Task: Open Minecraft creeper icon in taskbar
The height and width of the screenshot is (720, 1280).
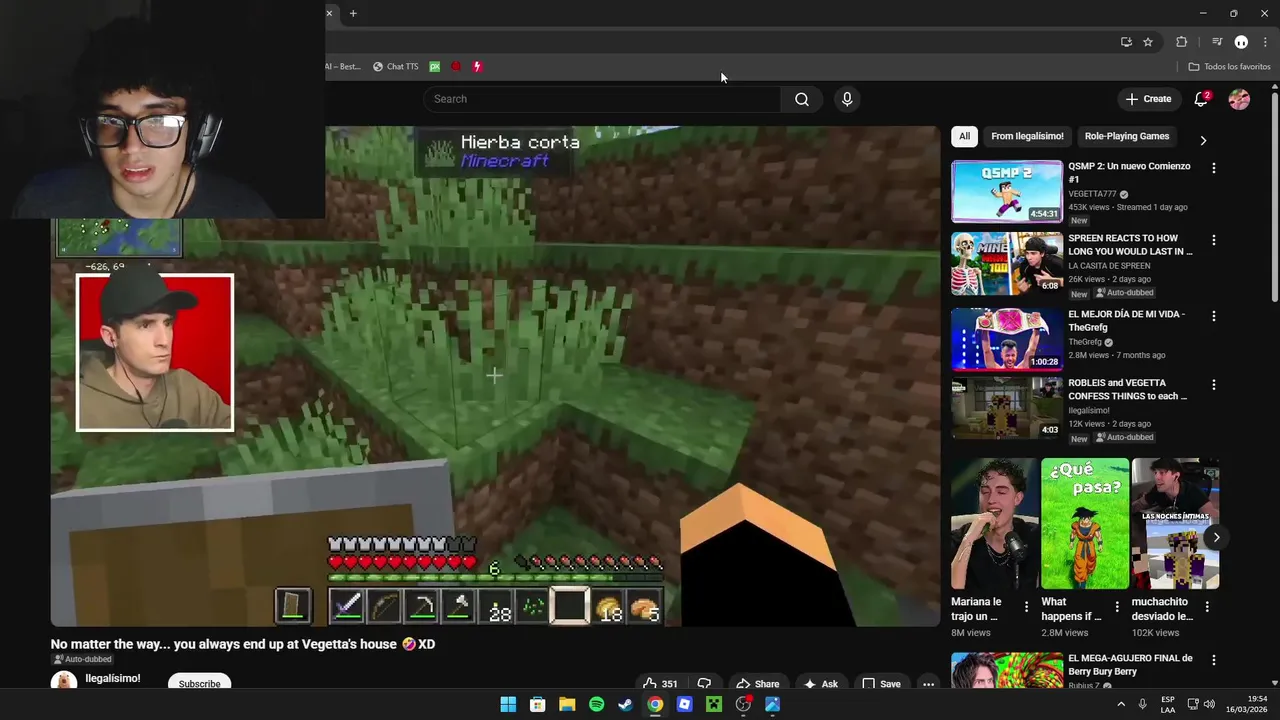Action: tap(714, 705)
